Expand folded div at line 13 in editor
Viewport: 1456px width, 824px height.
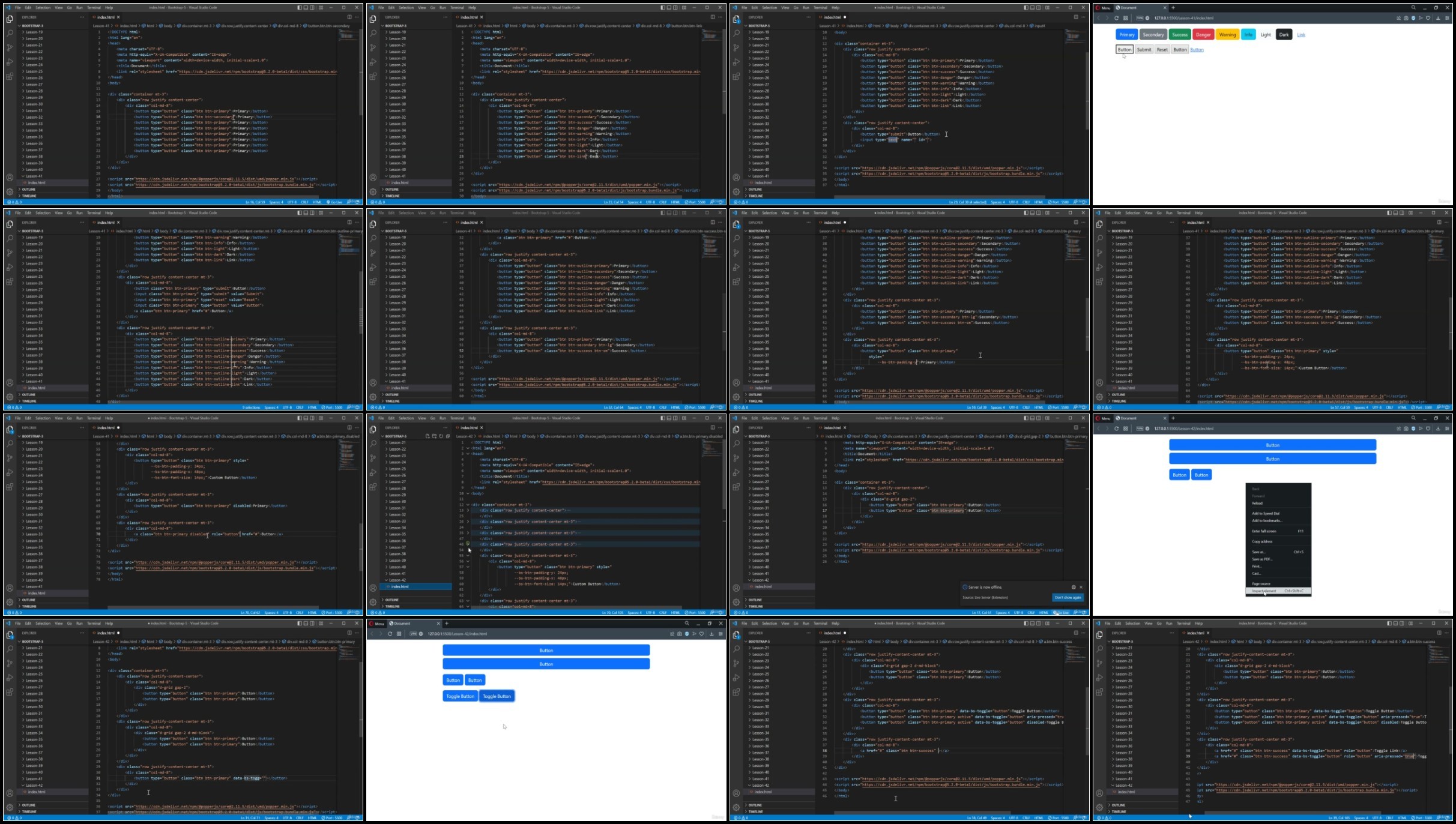pyautogui.click(x=468, y=510)
